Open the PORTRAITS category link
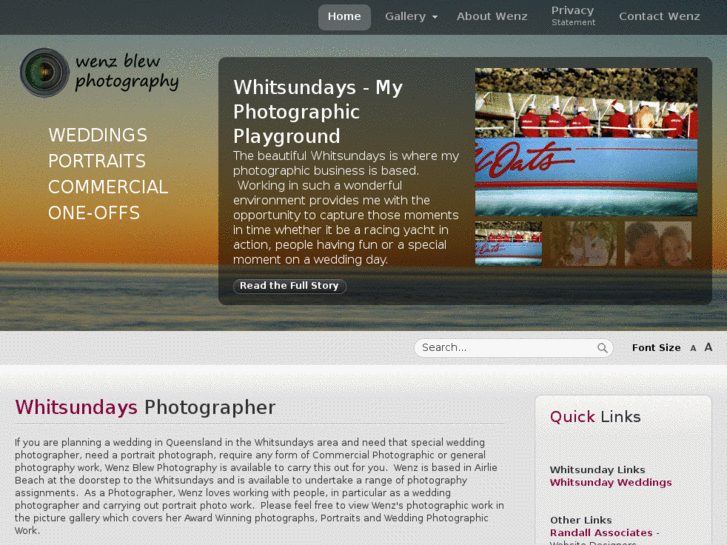 click(x=97, y=161)
